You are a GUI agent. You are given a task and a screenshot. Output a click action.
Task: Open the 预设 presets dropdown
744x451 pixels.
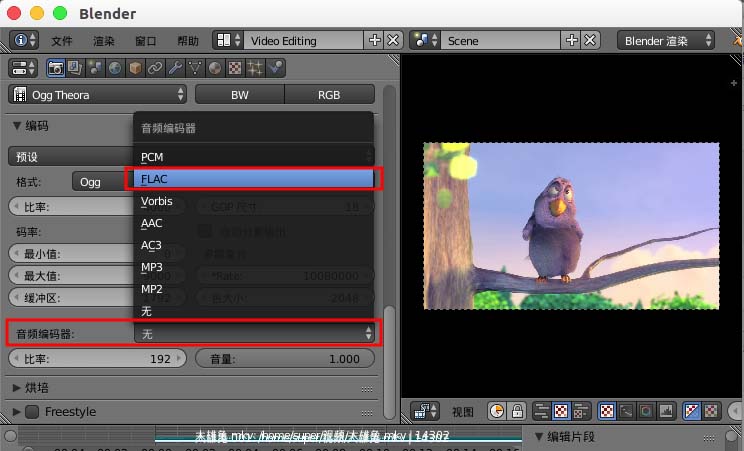tap(71, 157)
